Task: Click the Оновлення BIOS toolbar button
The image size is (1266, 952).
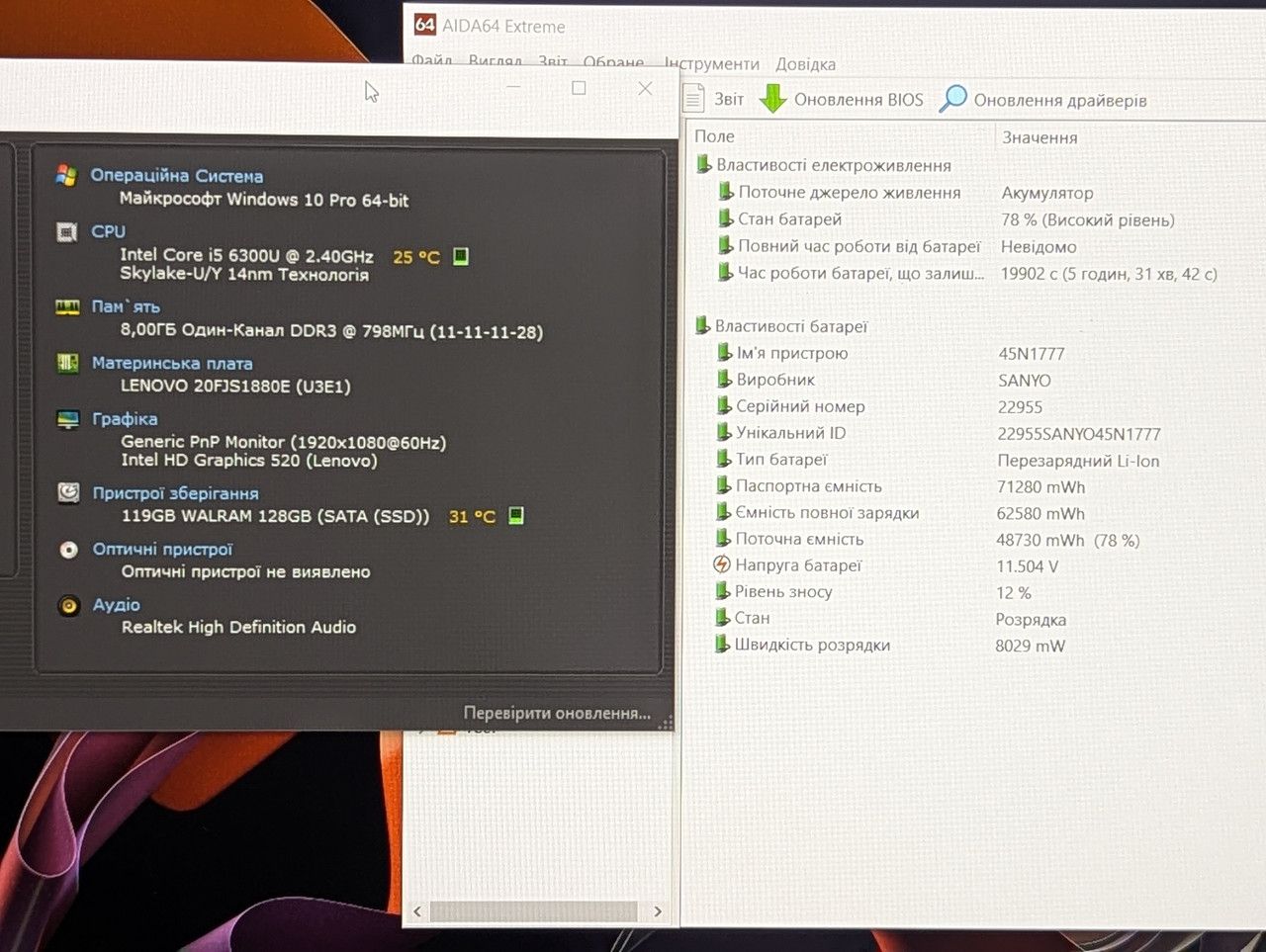Action: [x=842, y=100]
